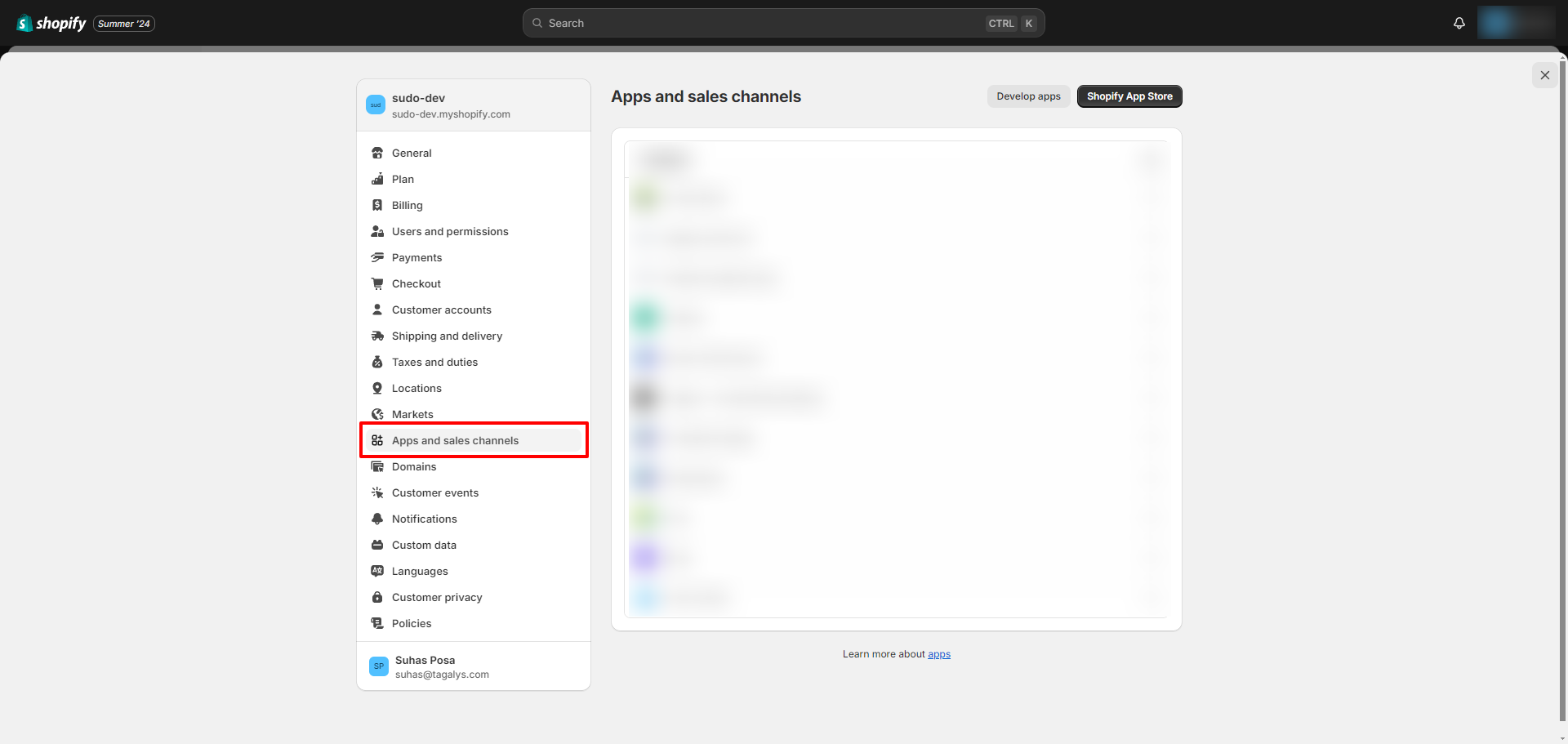Click the Markets globe icon
This screenshot has height=744, width=1568.
click(377, 414)
